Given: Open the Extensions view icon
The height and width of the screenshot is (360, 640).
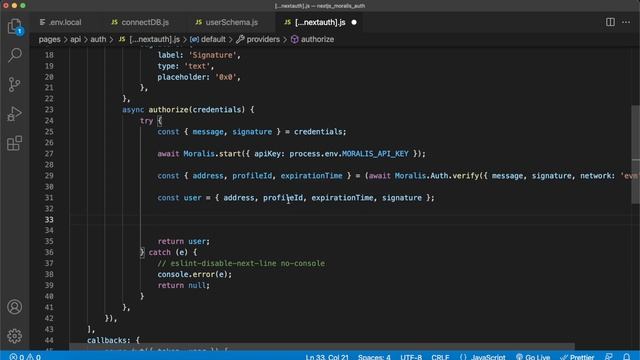Looking at the screenshot, I should (15, 143).
